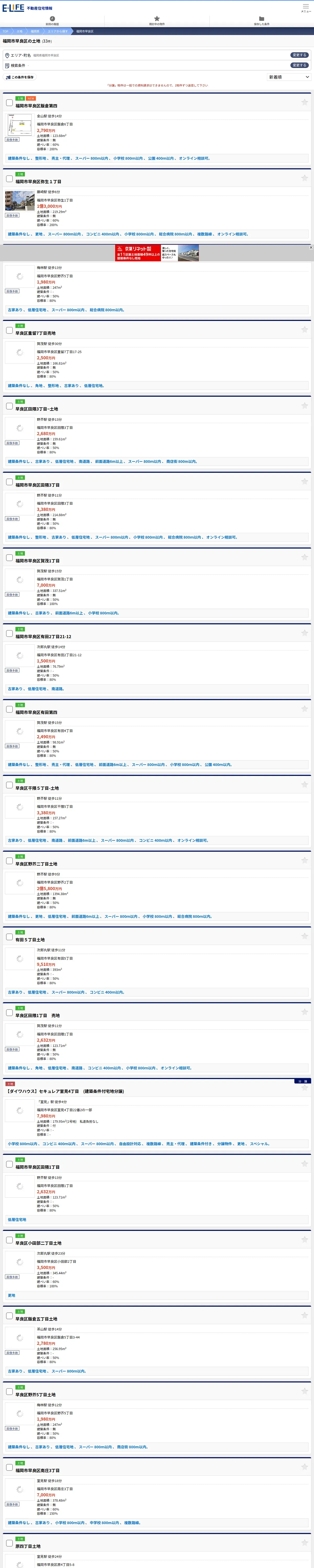Favorite star for 早良区重留7丁目売地

(x=304, y=329)
